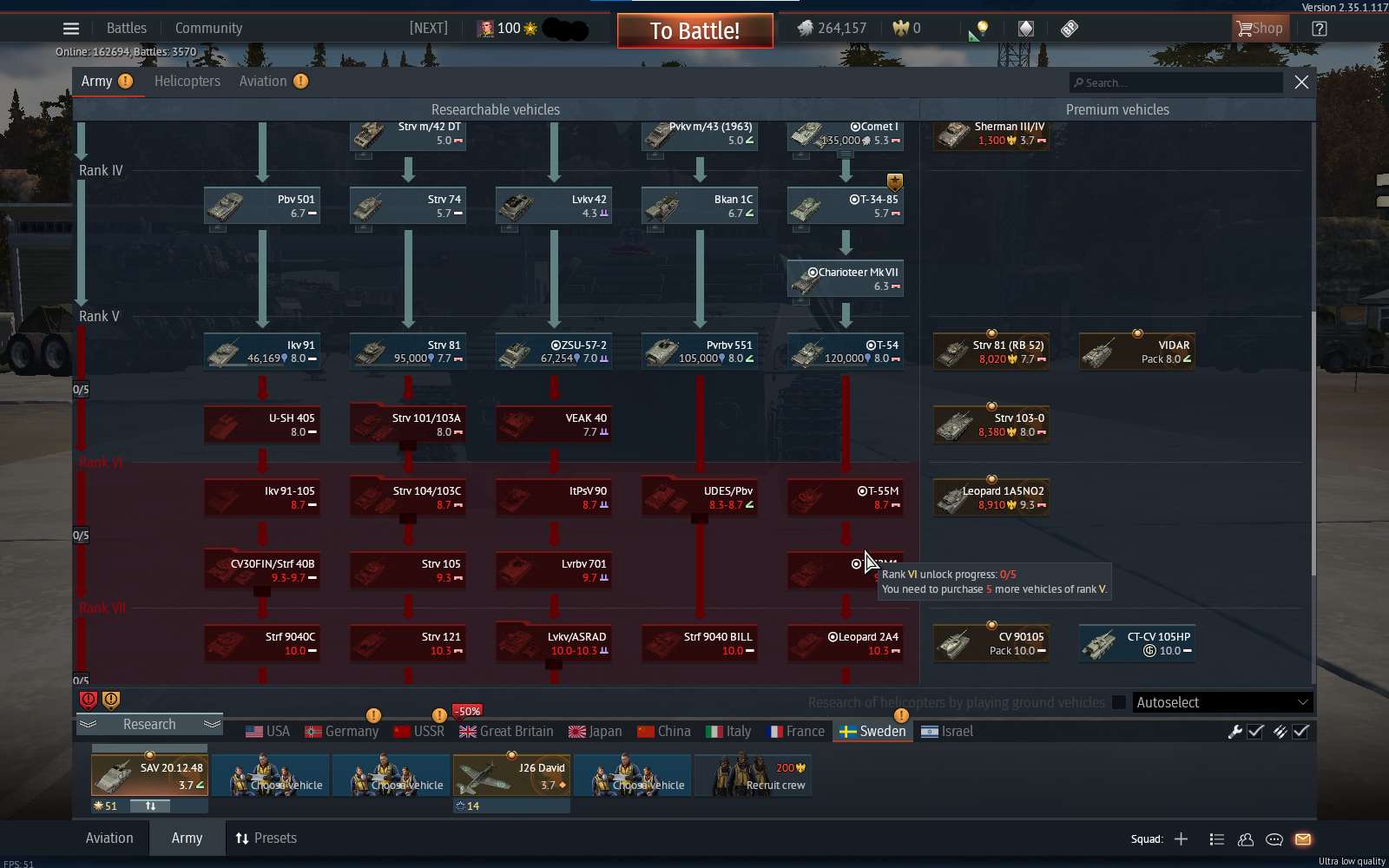Image resolution: width=1389 pixels, height=868 pixels.
Task: Click the 264,157 Silver Lions balance
Action: coord(842,29)
